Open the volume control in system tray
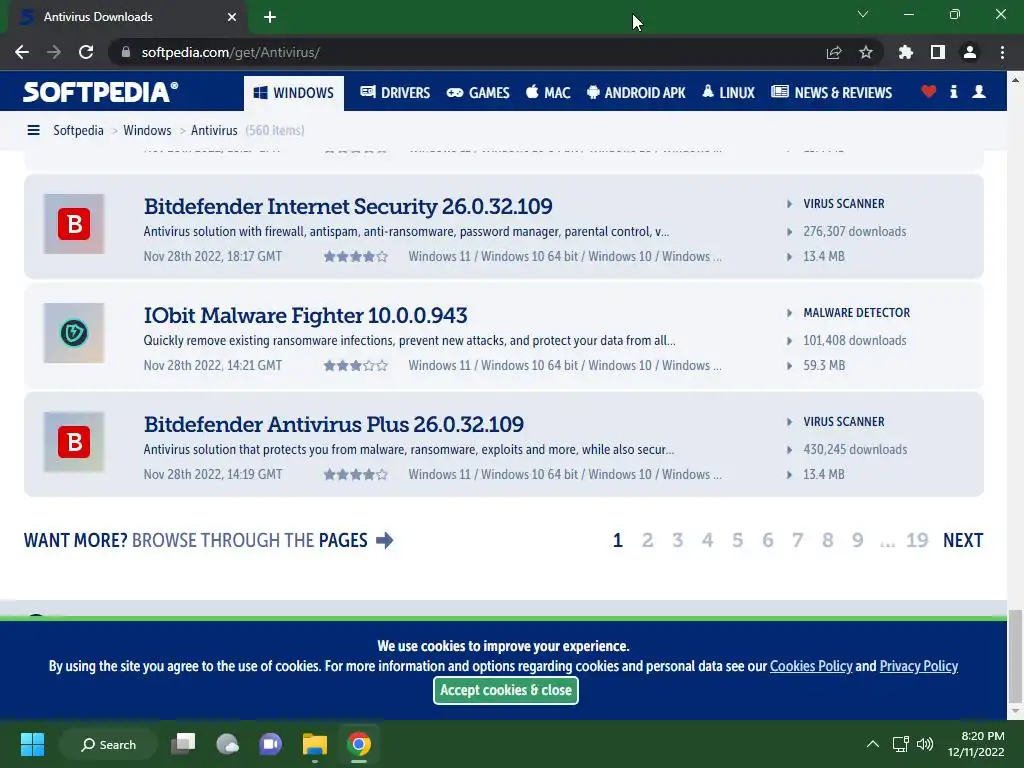 925,744
